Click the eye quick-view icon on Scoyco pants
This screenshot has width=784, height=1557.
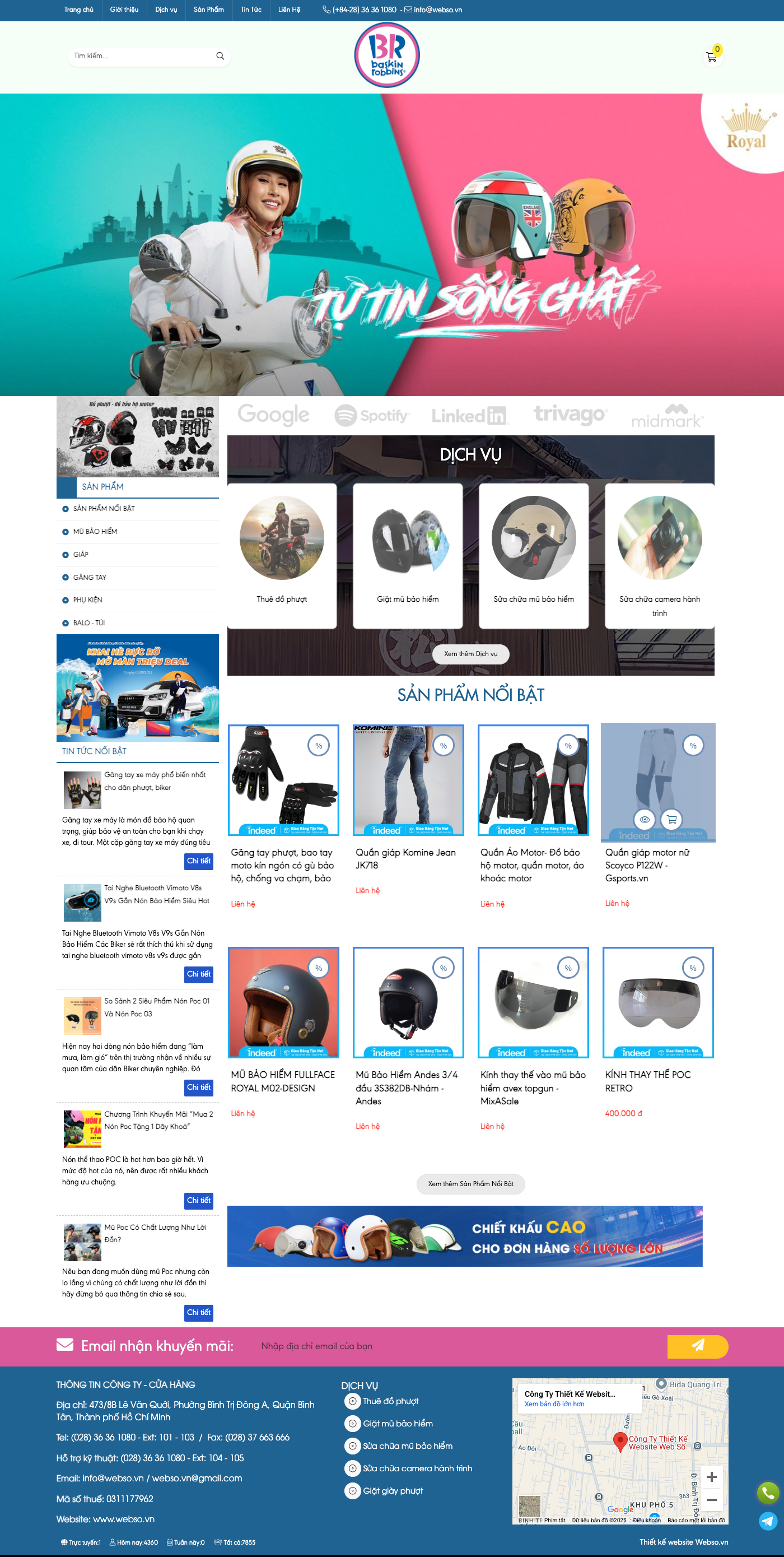coord(645,820)
